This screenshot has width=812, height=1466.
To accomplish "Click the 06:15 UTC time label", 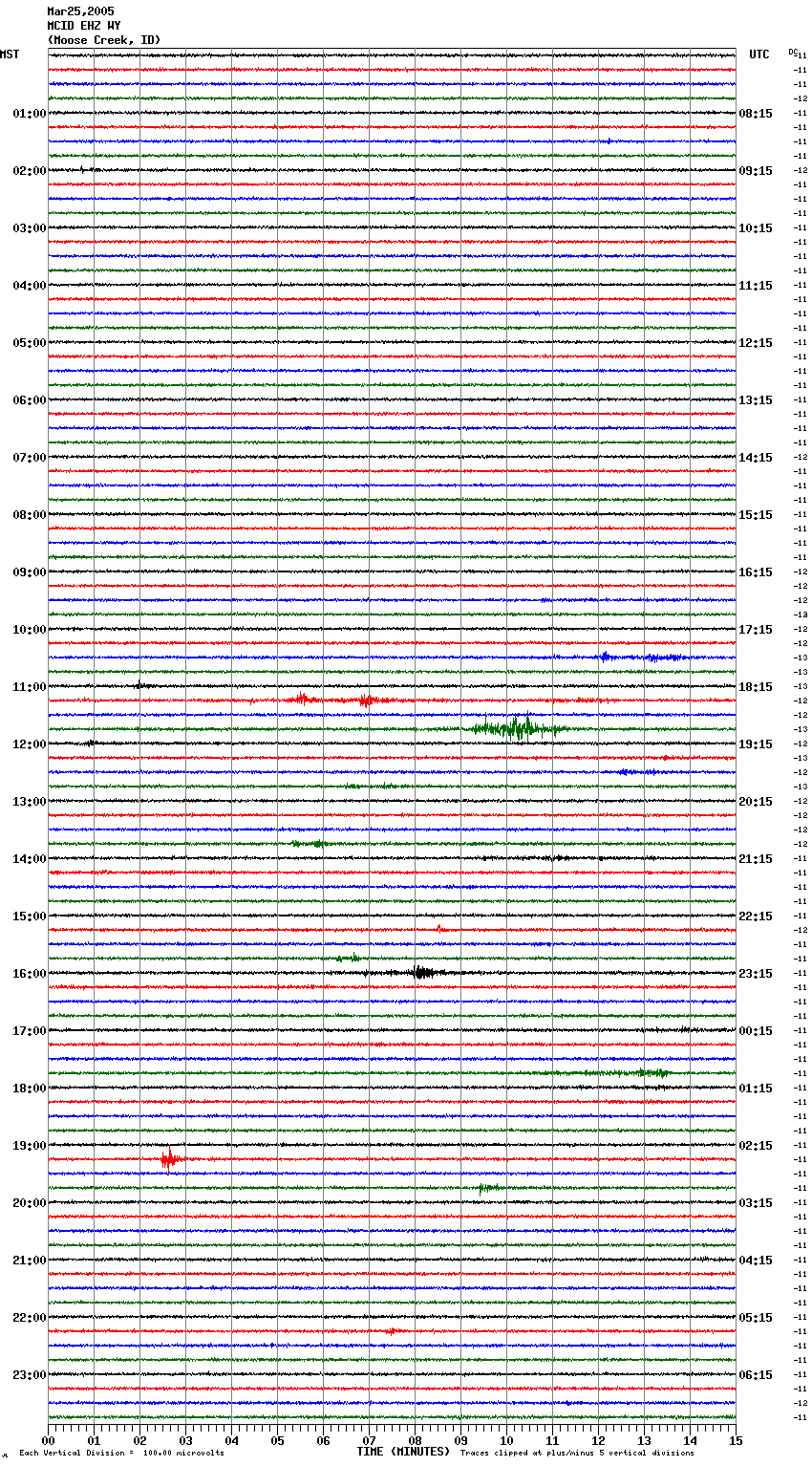I will click(756, 1375).
